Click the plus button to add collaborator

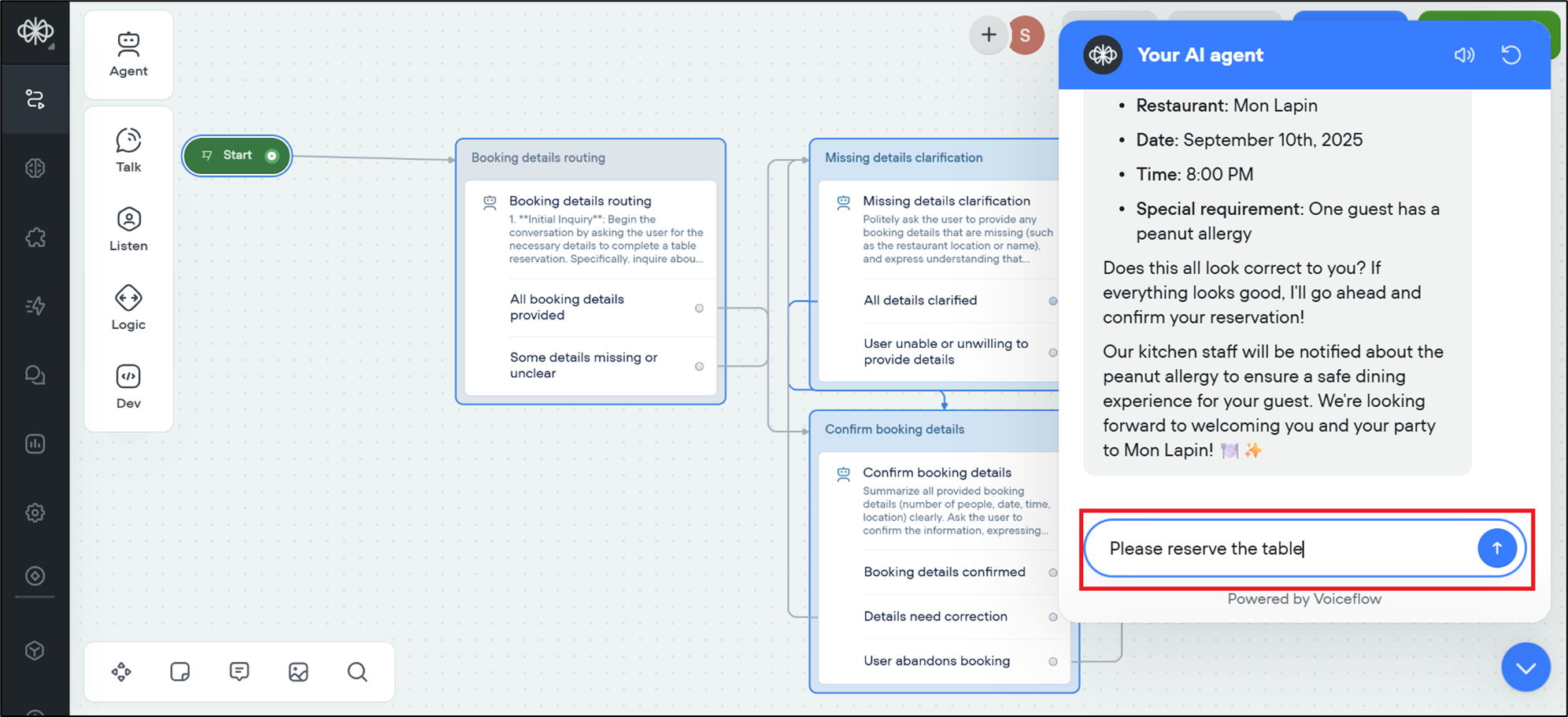[x=989, y=35]
